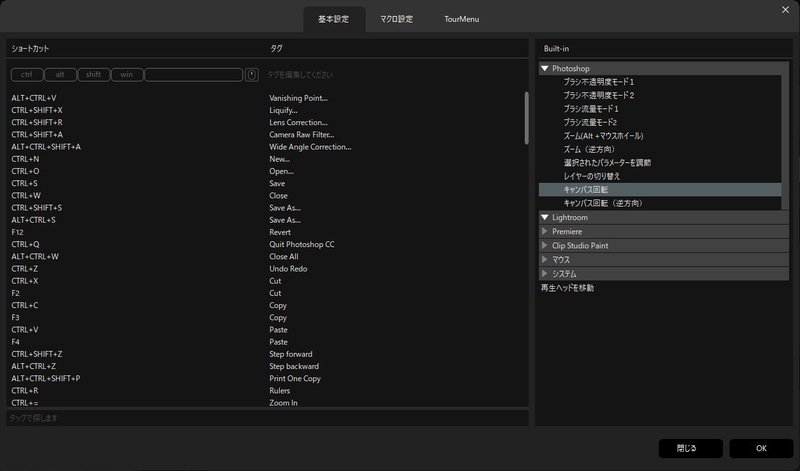Select ブラシ不透明度モード1 item
This screenshot has height=471, width=800.
pos(660,82)
